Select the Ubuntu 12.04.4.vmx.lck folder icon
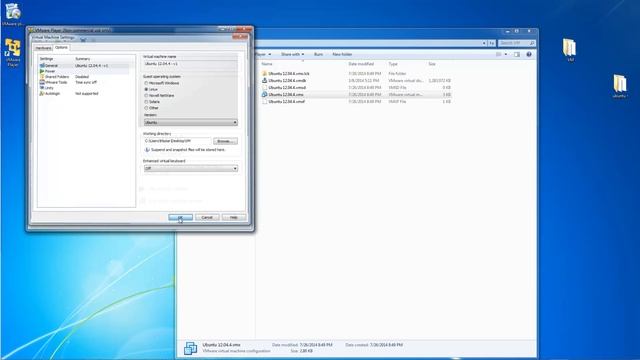The width and height of the screenshot is (640, 360). [264, 73]
